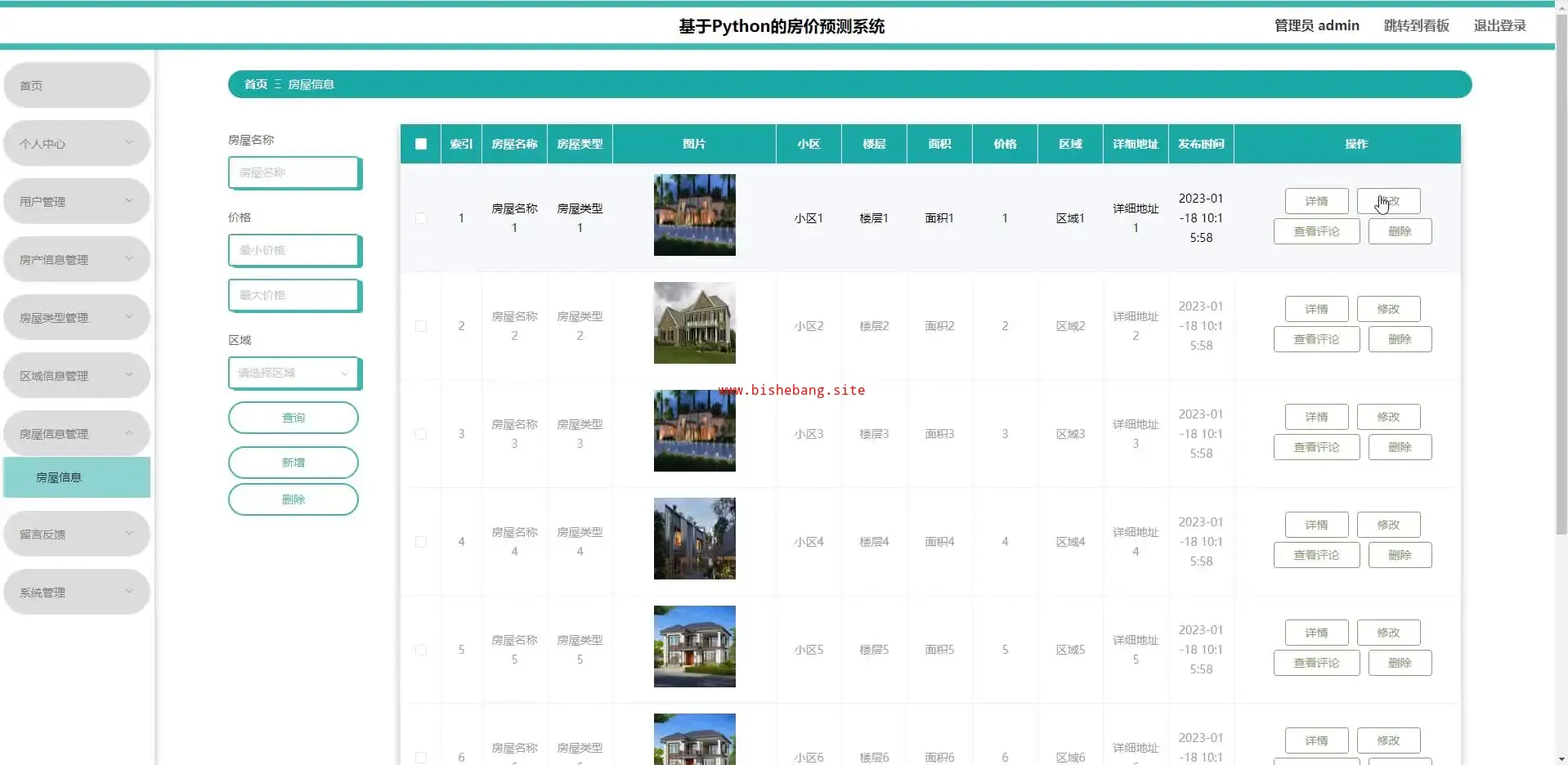Expand the 用户管理 sidebar menu
Image resolution: width=1568 pixels, height=765 pixels.
[76, 201]
